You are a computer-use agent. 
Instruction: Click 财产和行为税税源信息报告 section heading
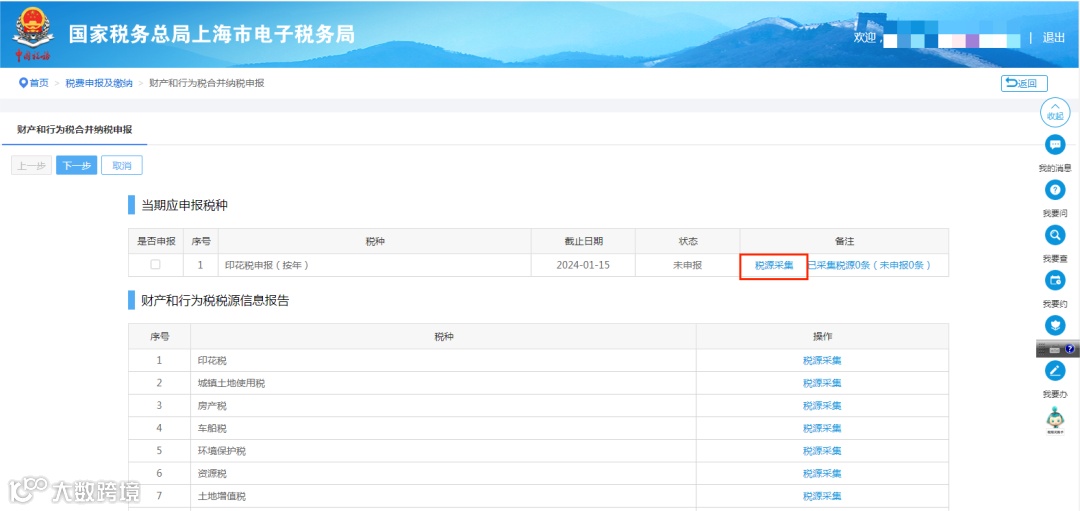pyautogui.click(x=215, y=300)
